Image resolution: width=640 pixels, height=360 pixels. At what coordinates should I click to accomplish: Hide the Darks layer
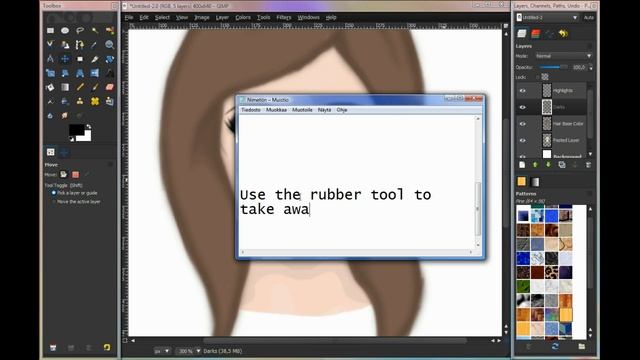[522, 107]
